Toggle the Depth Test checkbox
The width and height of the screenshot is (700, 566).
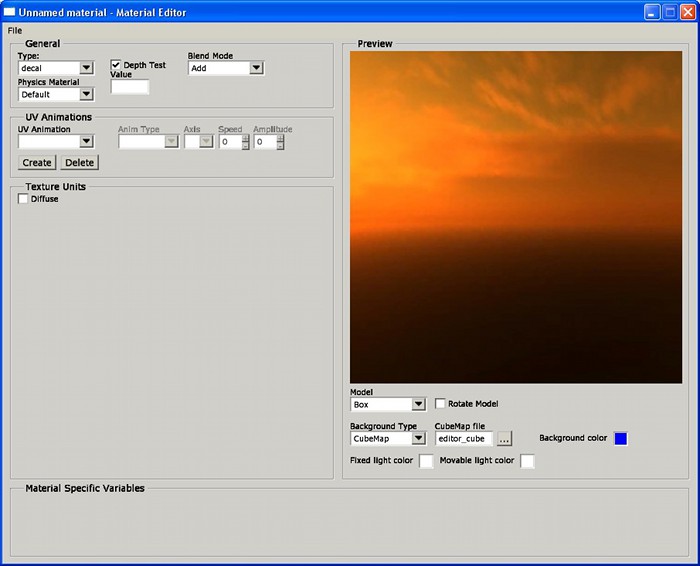(116, 65)
